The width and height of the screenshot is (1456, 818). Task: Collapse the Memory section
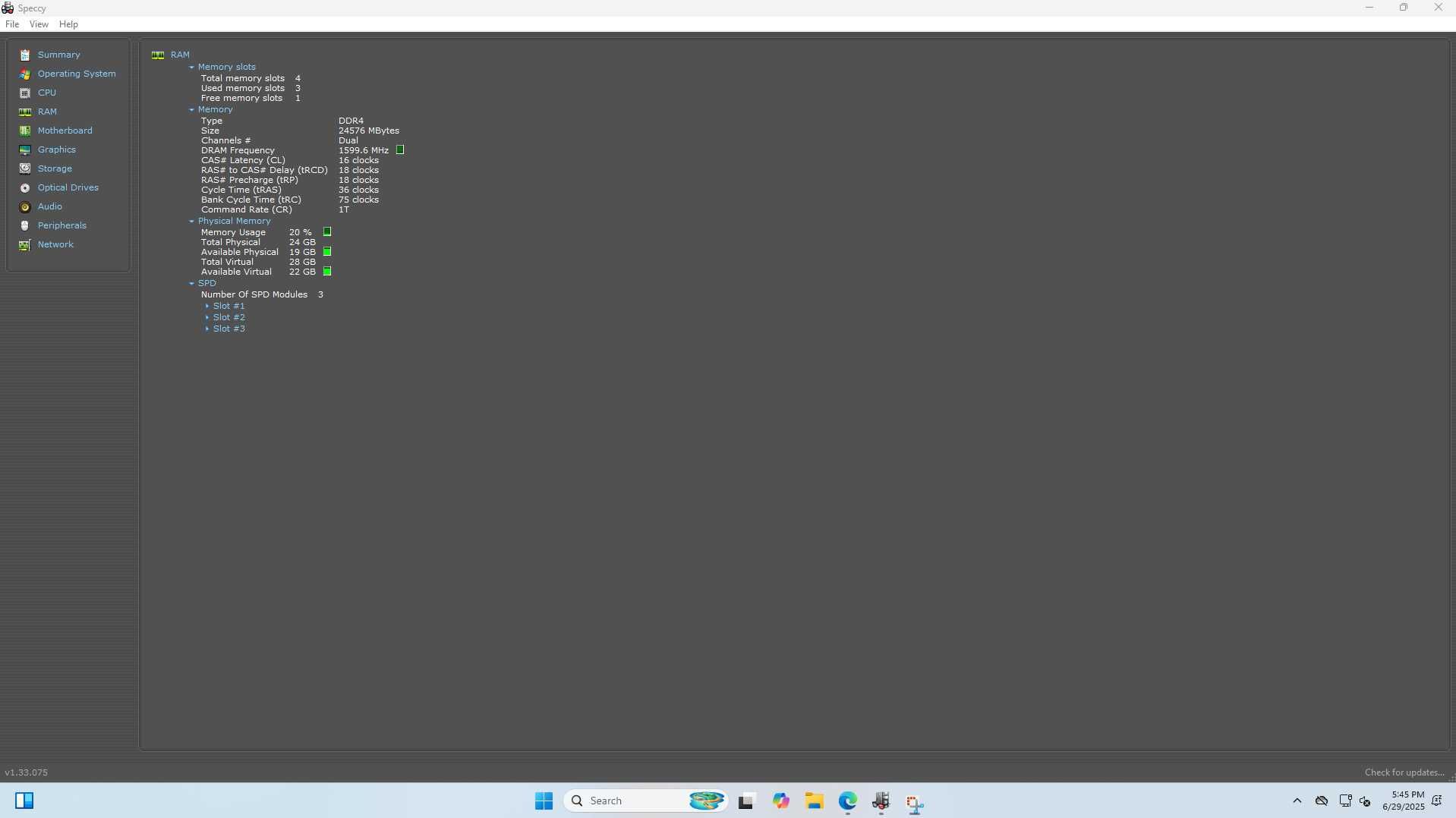[192, 109]
